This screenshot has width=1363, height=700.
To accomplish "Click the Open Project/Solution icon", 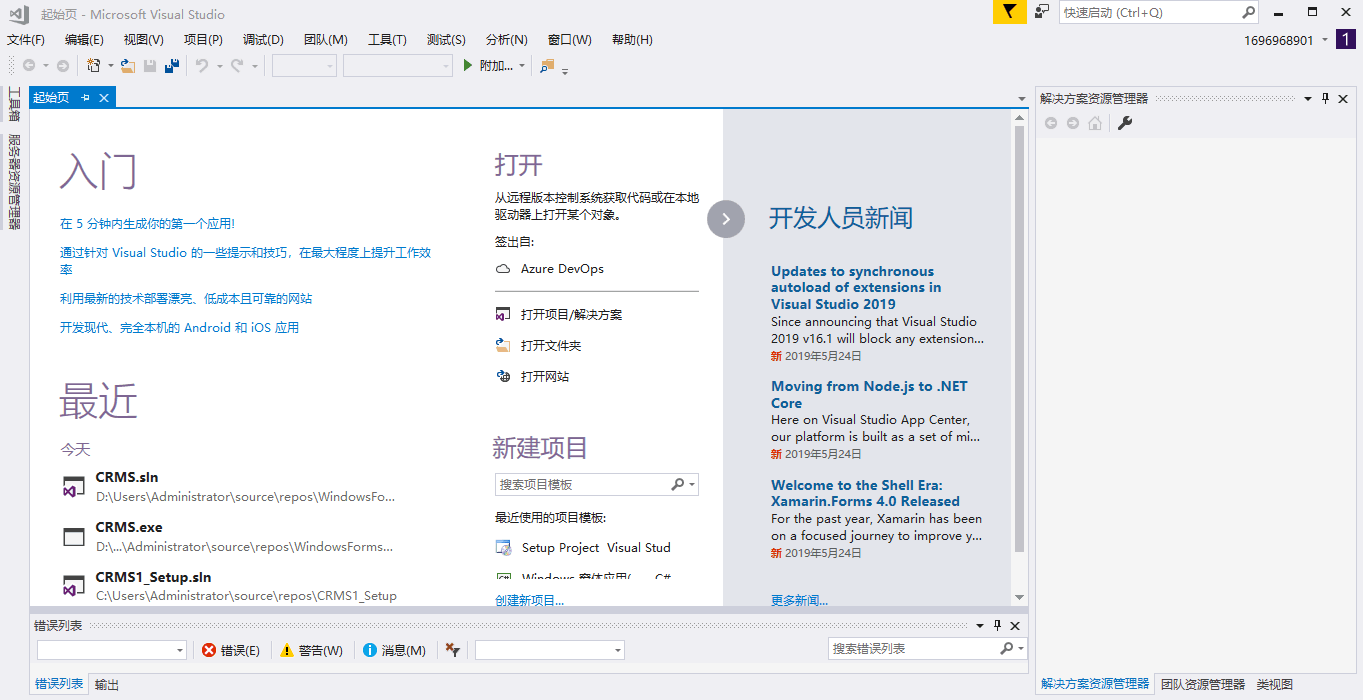I will [x=503, y=314].
